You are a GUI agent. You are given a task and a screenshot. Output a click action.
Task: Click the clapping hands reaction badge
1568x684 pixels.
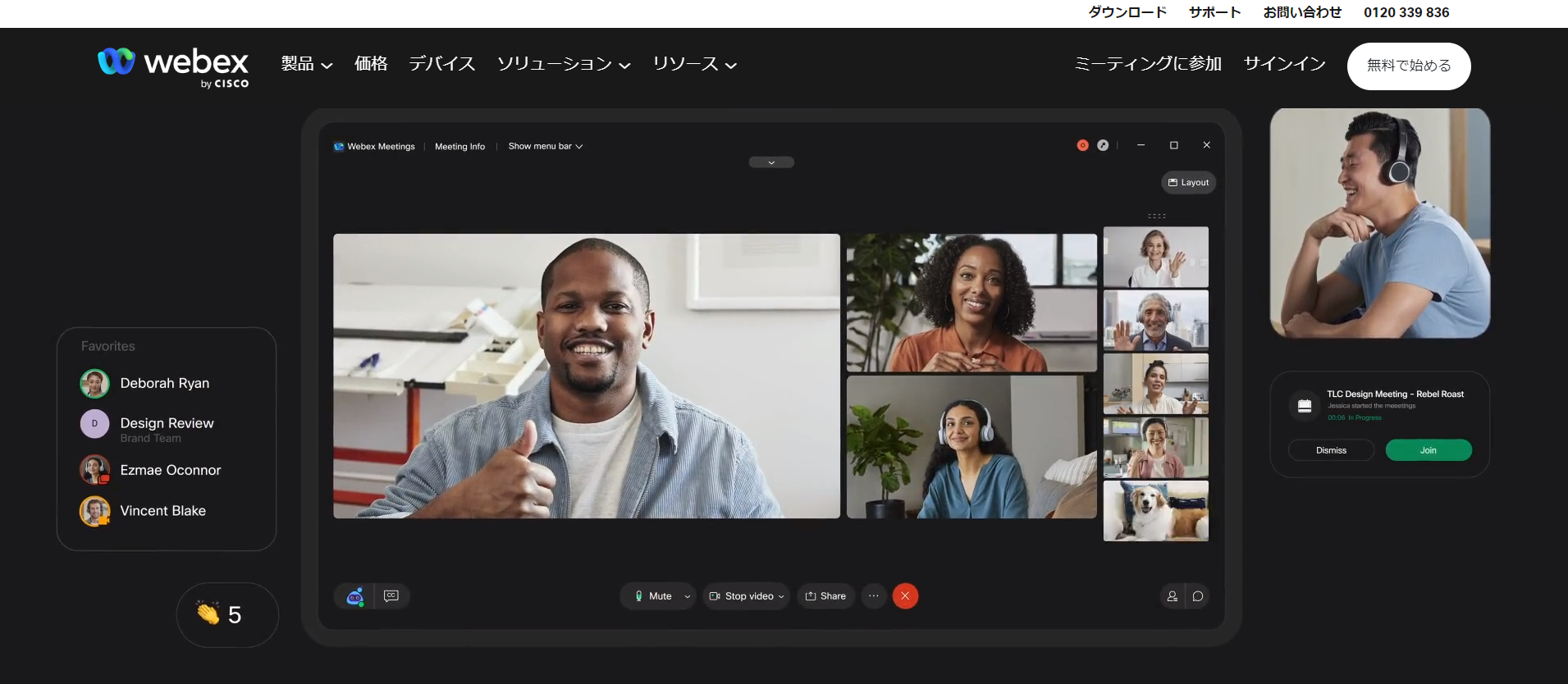coord(227,615)
